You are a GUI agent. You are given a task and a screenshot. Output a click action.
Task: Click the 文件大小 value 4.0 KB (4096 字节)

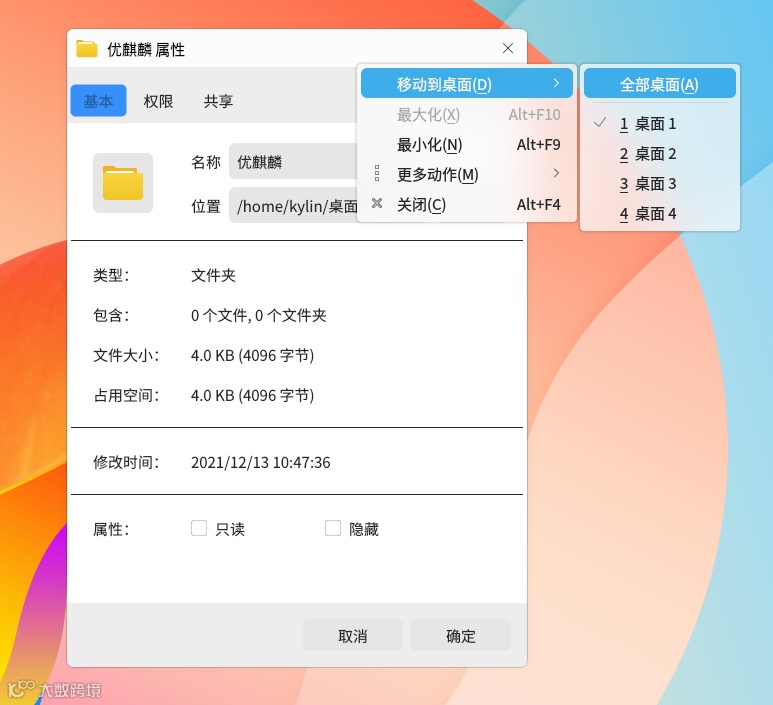point(252,355)
